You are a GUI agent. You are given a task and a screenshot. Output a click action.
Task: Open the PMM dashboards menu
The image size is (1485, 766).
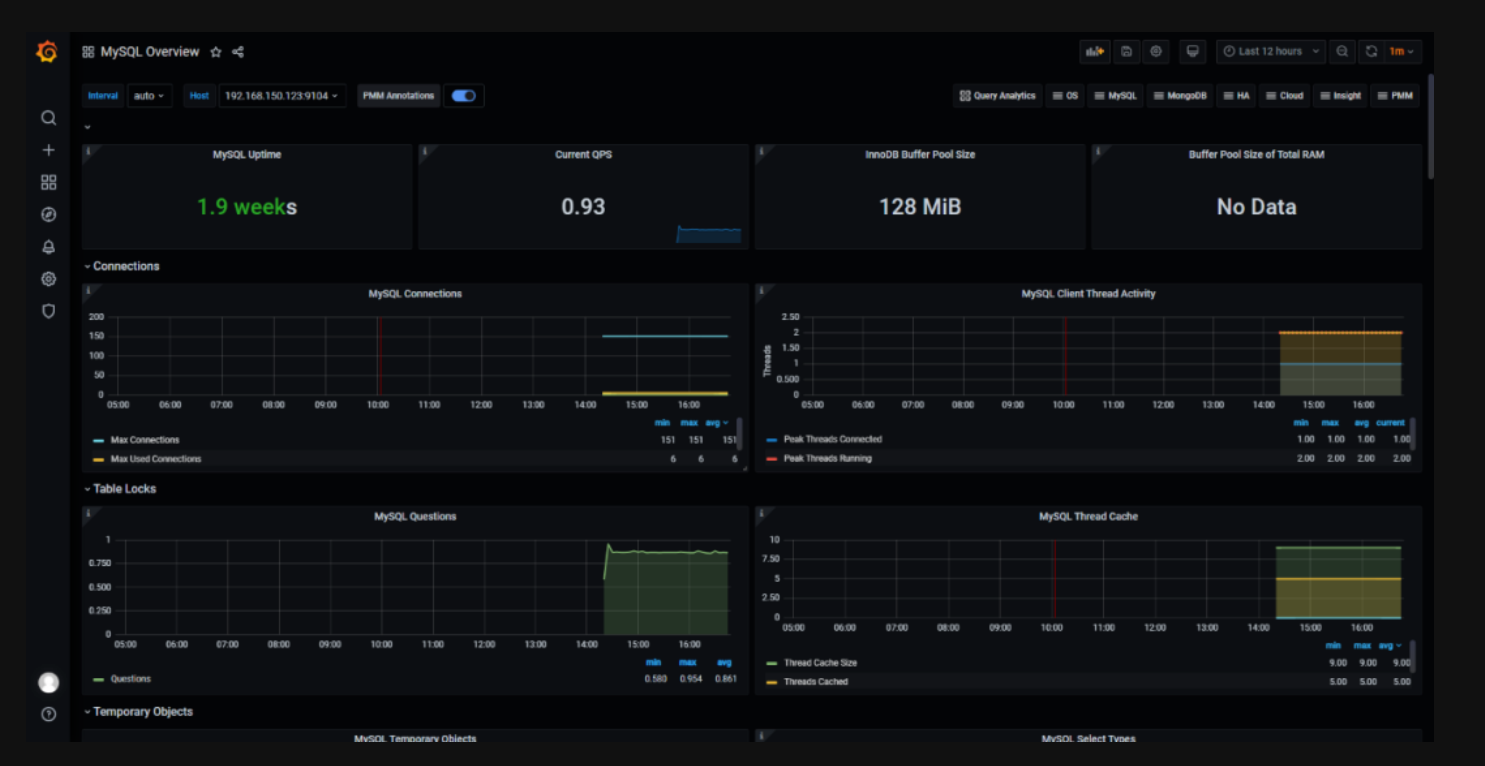coord(1395,96)
